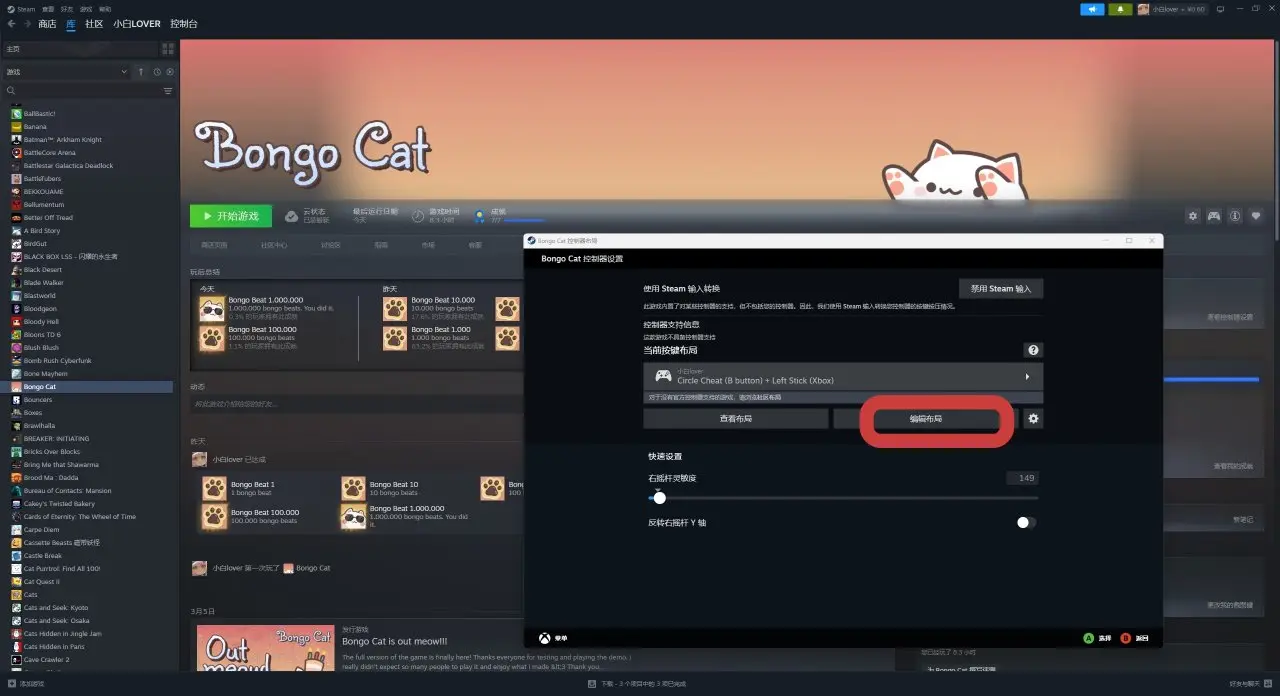This screenshot has height=696, width=1280.
Task: Open the game info icon
Action: tap(1235, 216)
